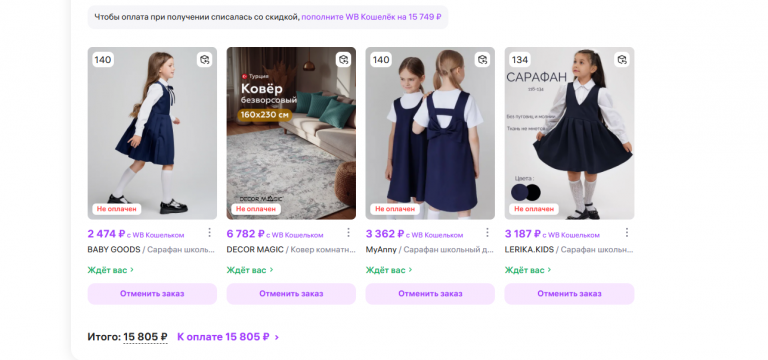The width and height of the screenshot is (768, 360).
Task: Open three-dot menu for LERIKA.KIDS item
Action: click(626, 232)
